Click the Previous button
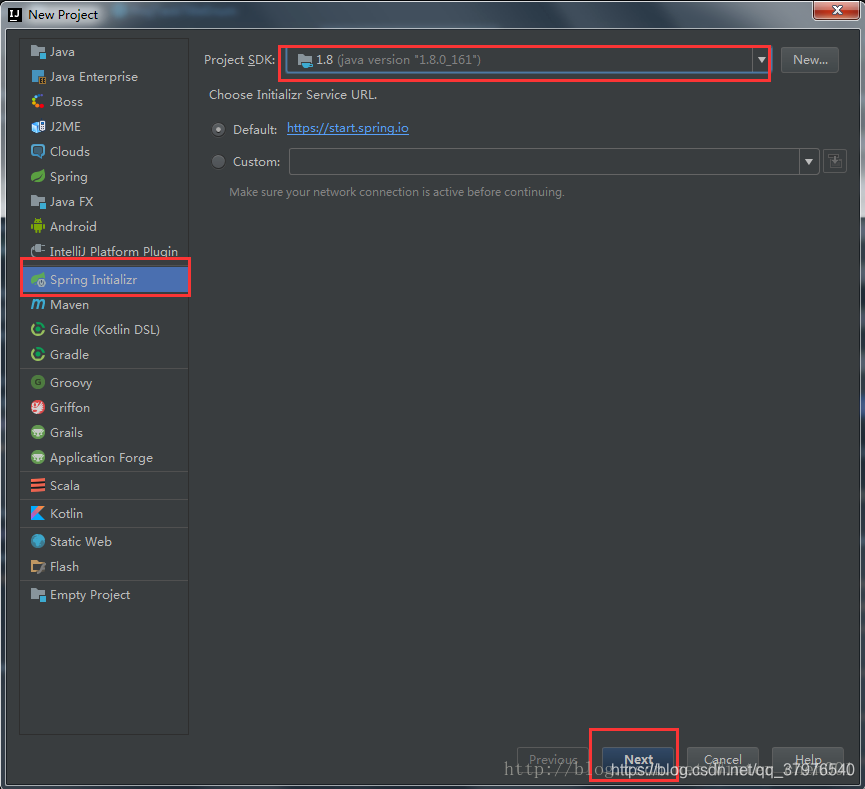This screenshot has height=789, width=865. 553,760
